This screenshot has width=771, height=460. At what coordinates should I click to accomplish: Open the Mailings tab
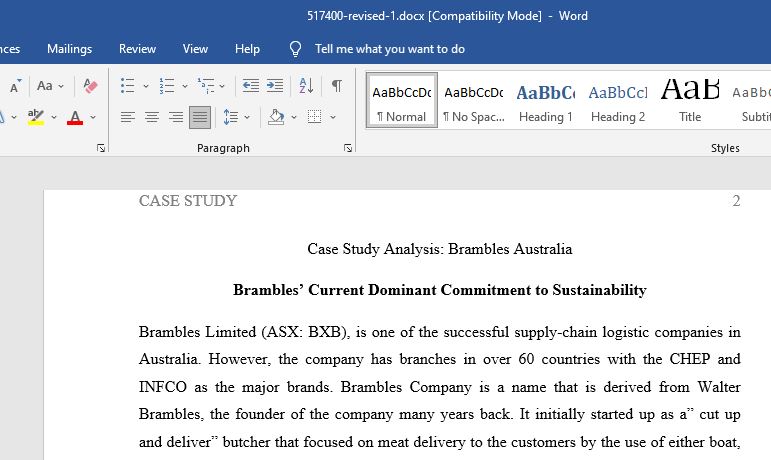click(69, 49)
